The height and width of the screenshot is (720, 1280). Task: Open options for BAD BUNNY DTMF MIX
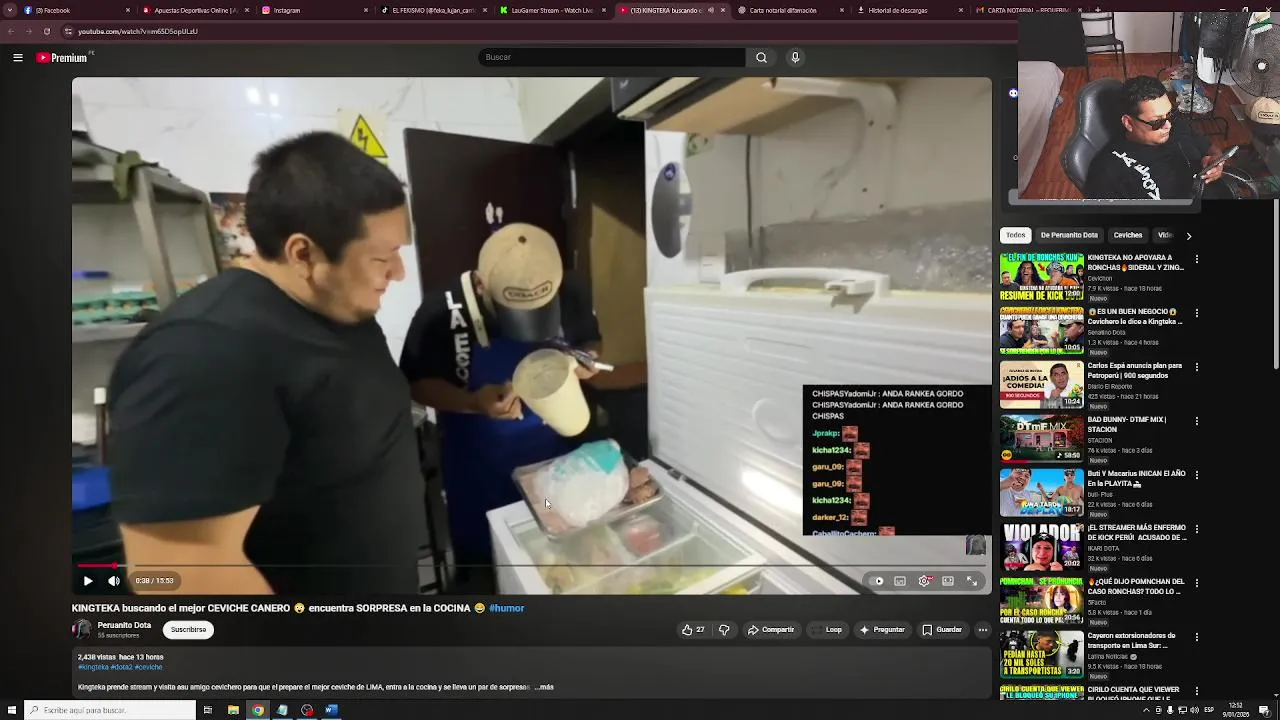1196,421
